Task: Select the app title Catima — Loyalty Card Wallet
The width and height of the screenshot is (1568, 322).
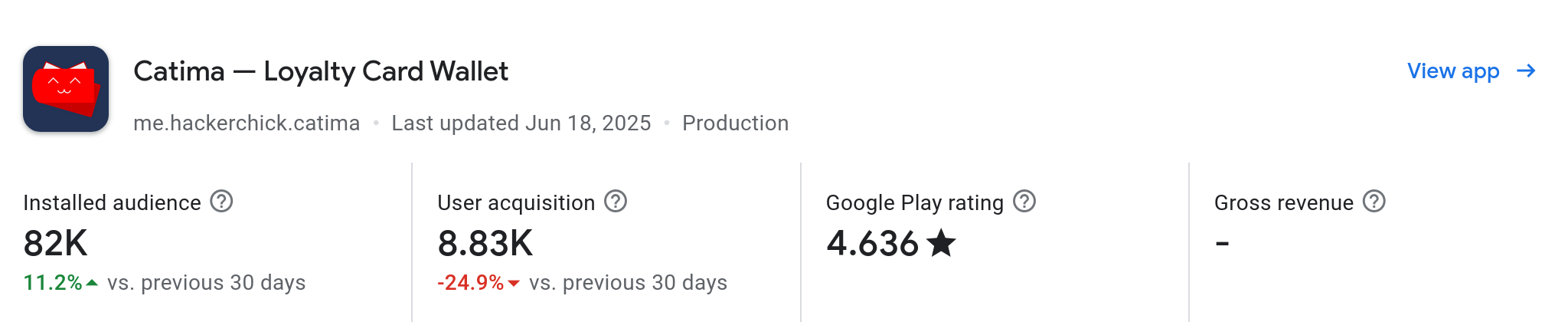Action: point(321,71)
